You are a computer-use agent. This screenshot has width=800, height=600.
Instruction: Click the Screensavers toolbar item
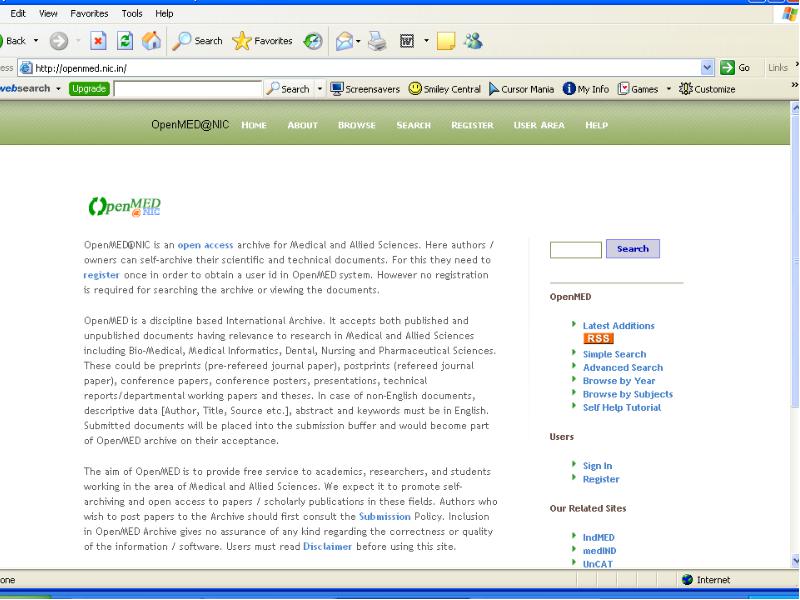pyautogui.click(x=365, y=89)
